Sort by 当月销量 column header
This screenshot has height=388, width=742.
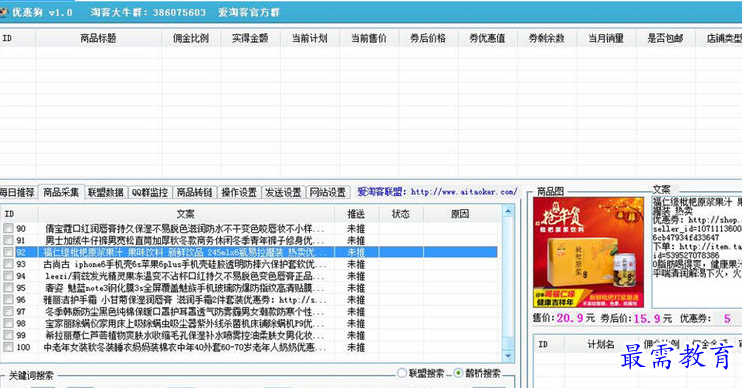point(606,38)
